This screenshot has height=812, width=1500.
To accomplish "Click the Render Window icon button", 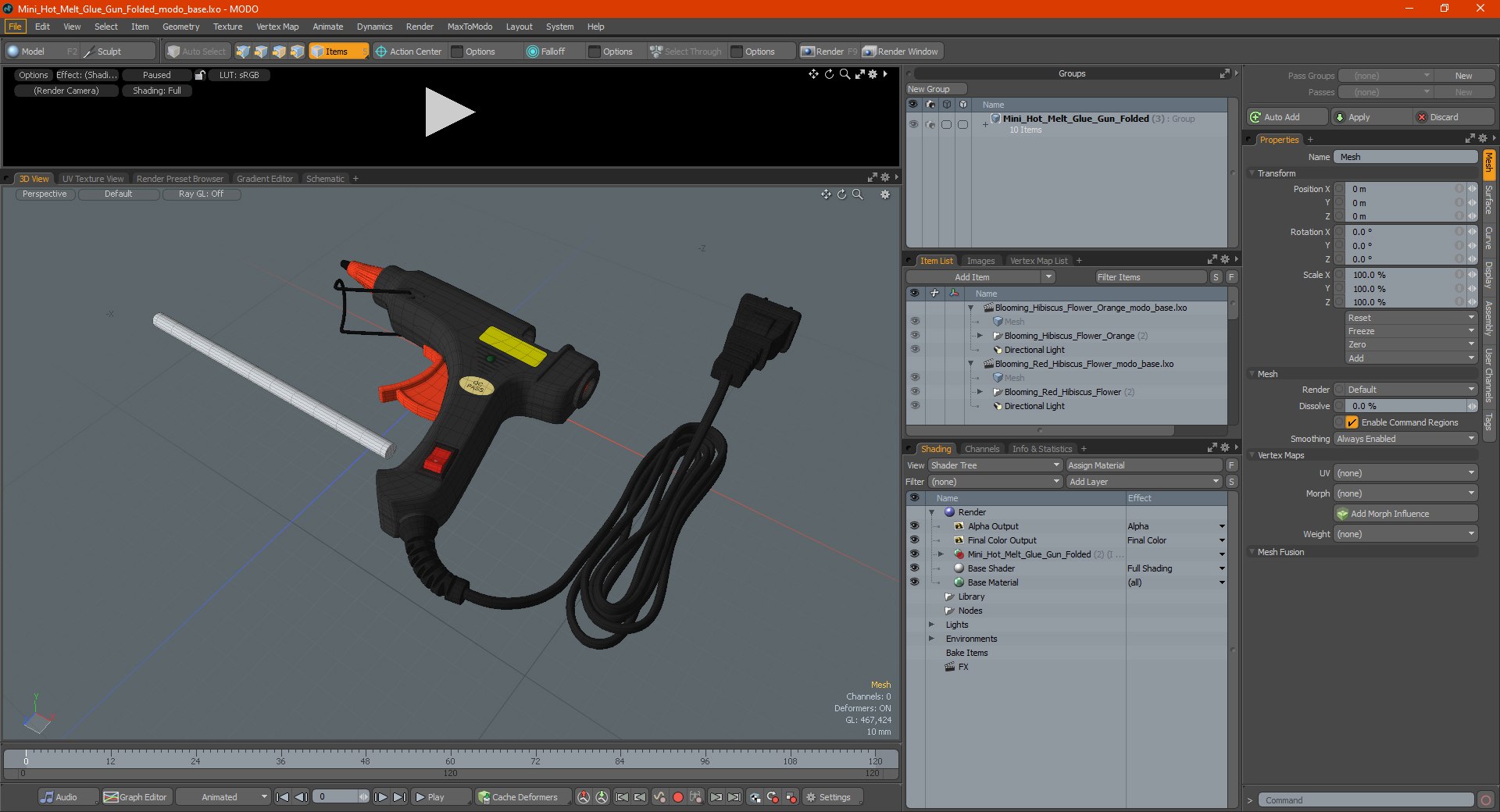I will click(902, 52).
